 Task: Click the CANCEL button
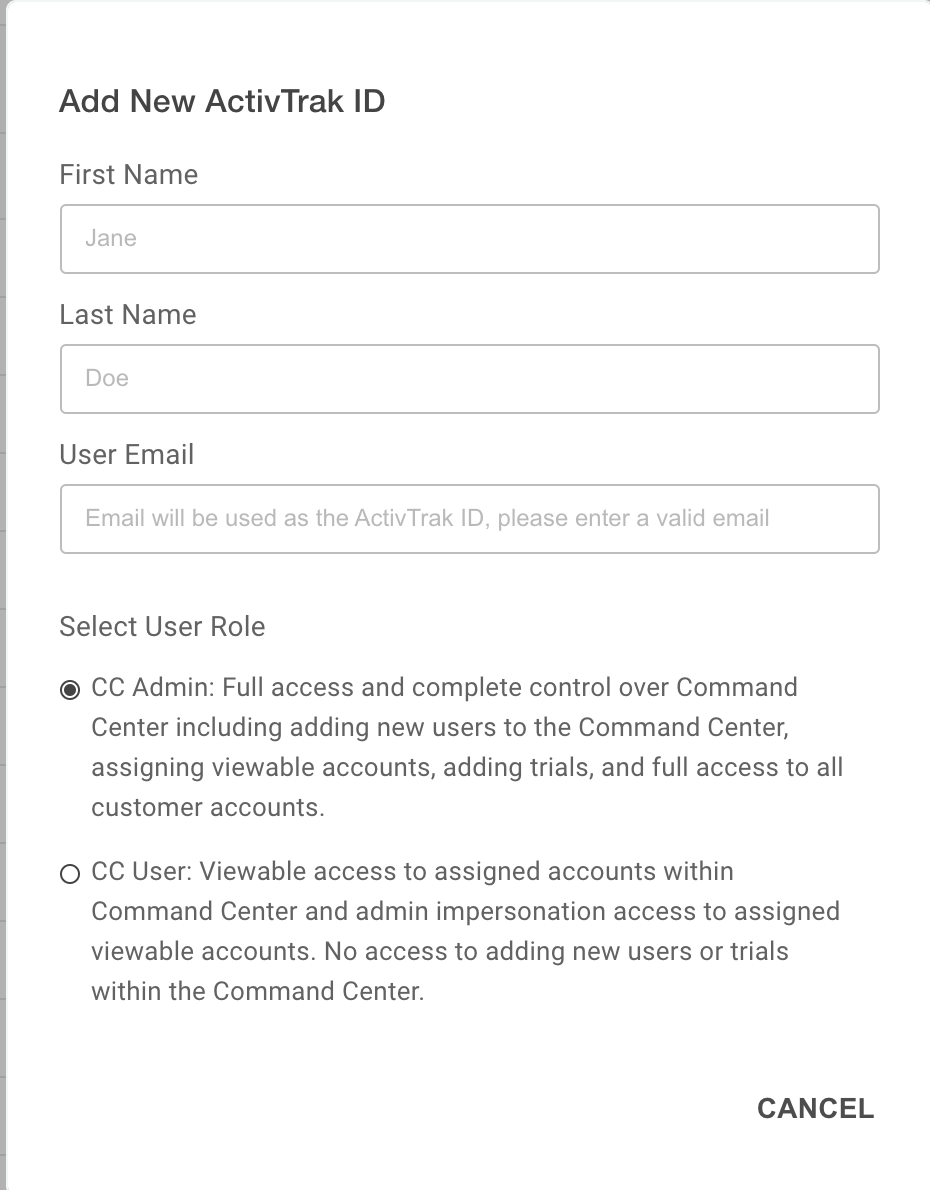815,1108
